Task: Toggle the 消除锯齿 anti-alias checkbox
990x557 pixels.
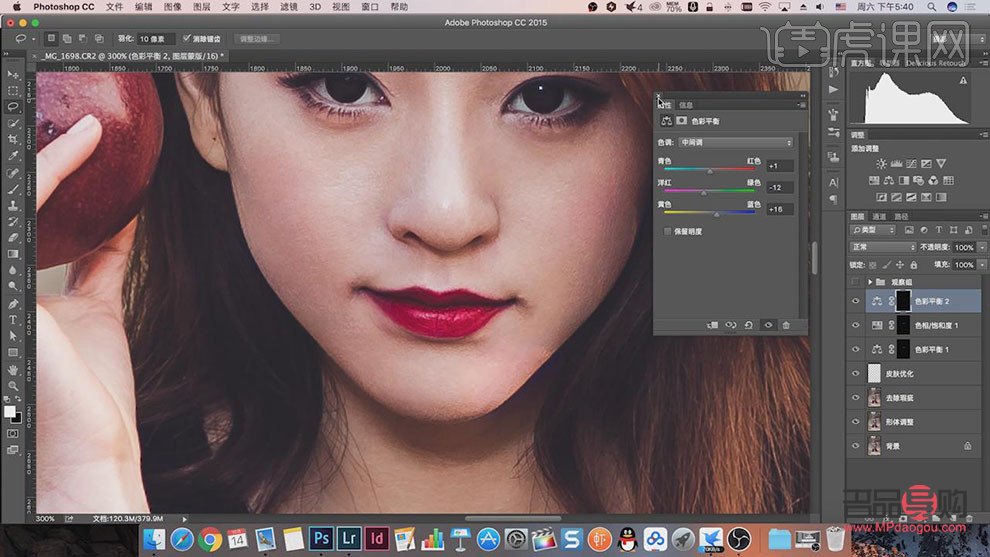Action: 187,39
